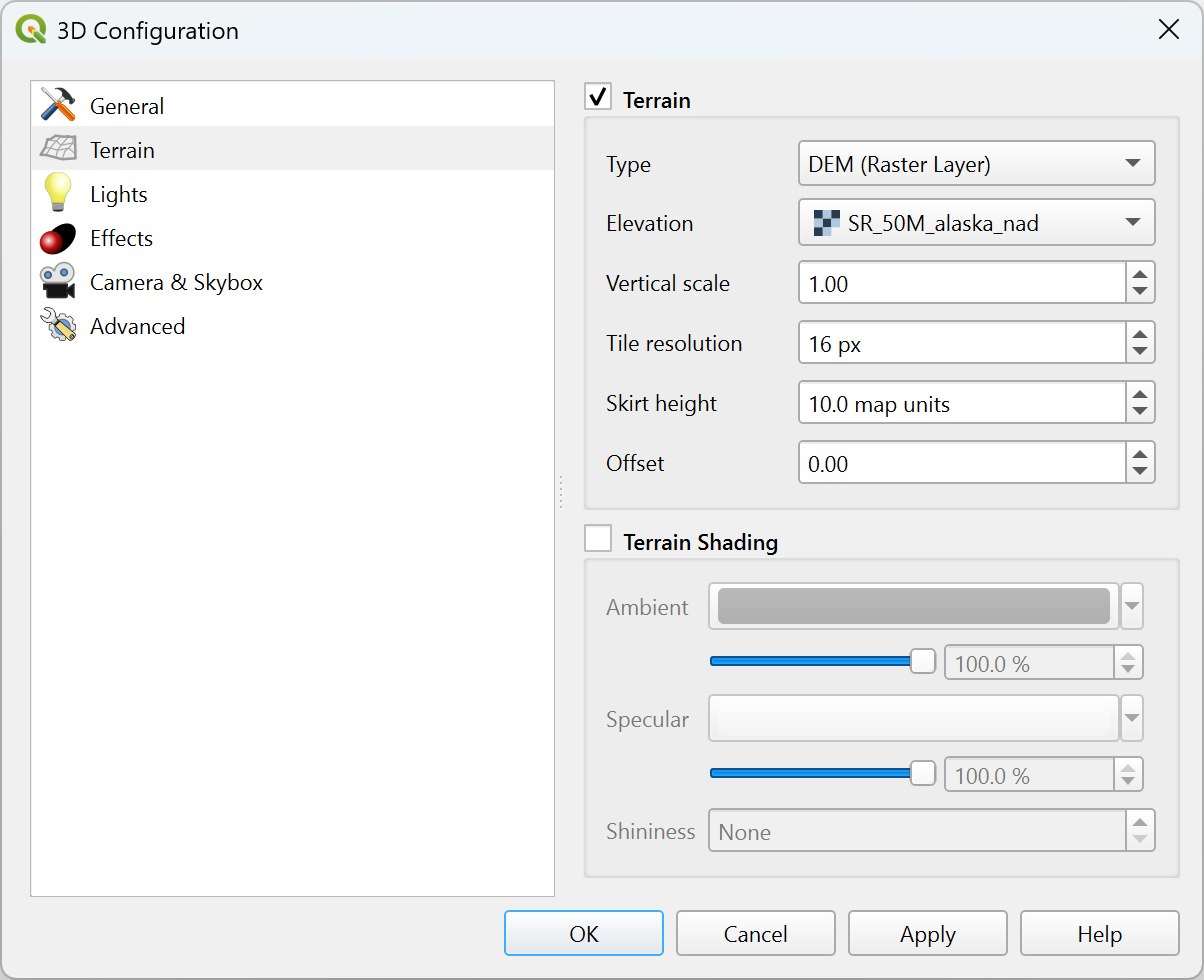
Task: Enable the Terrain Shading checkbox
Action: coord(598,539)
